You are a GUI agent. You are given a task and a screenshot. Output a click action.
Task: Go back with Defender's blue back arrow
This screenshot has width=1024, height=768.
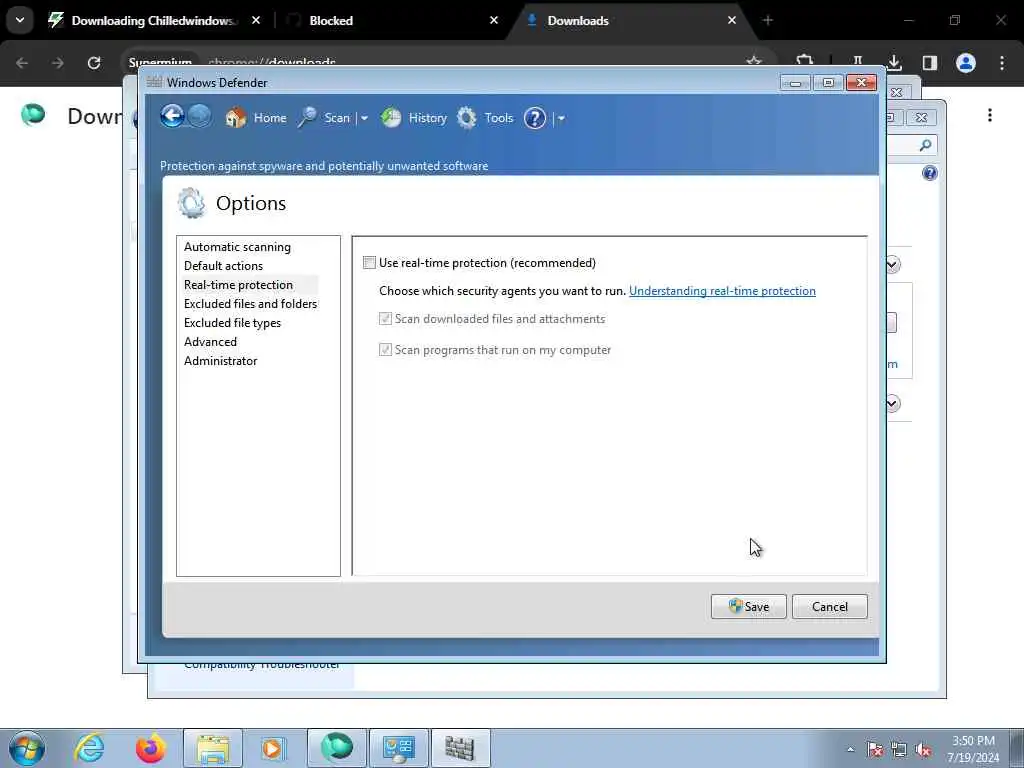point(172,117)
